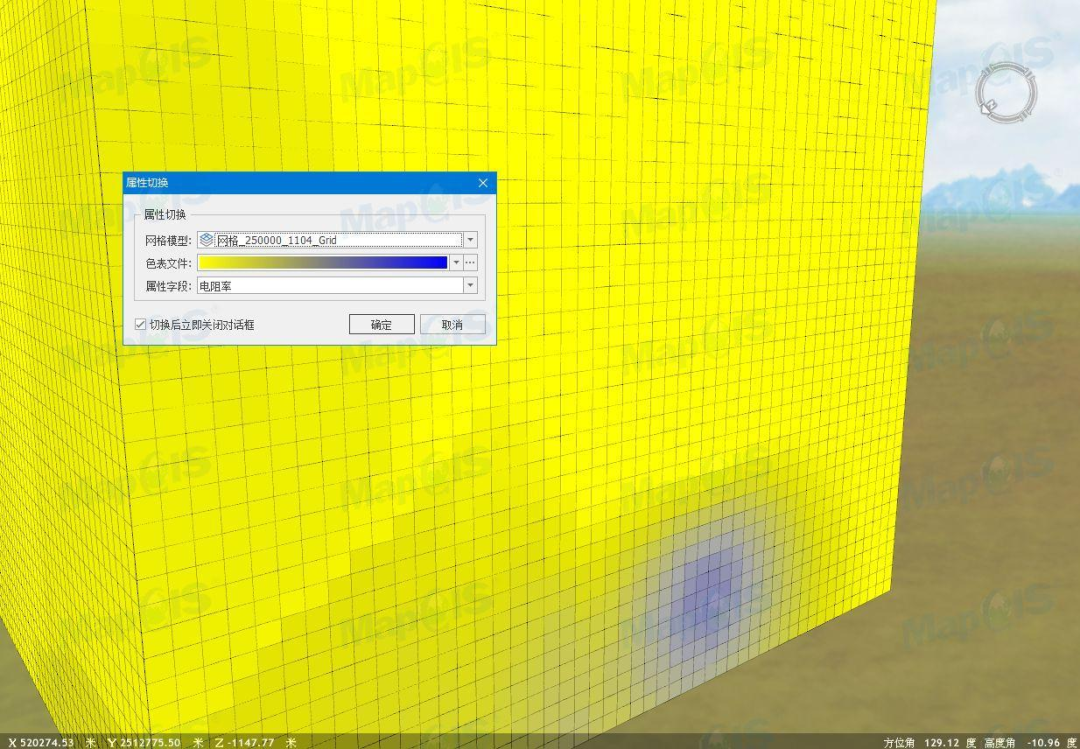The width and height of the screenshot is (1080, 749).
Task: Click the X 520274.53 coordinate readout
Action: pyautogui.click(x=41, y=742)
